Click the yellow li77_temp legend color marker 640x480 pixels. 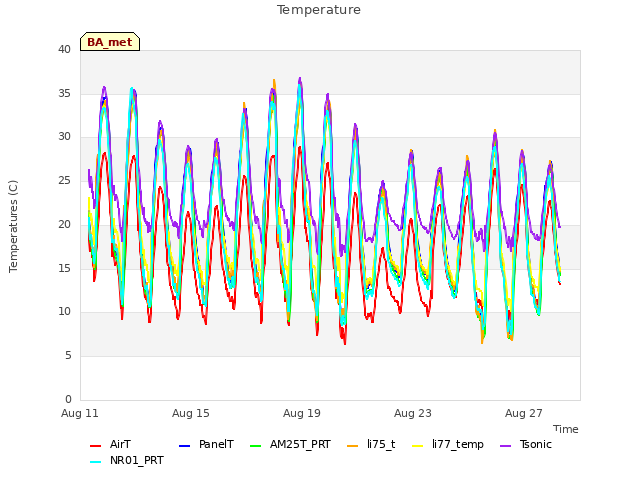coord(418,446)
